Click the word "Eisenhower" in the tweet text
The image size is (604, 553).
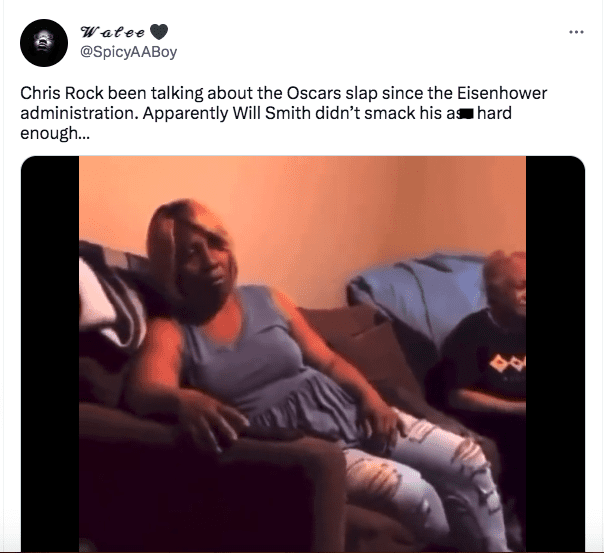tap(502, 93)
